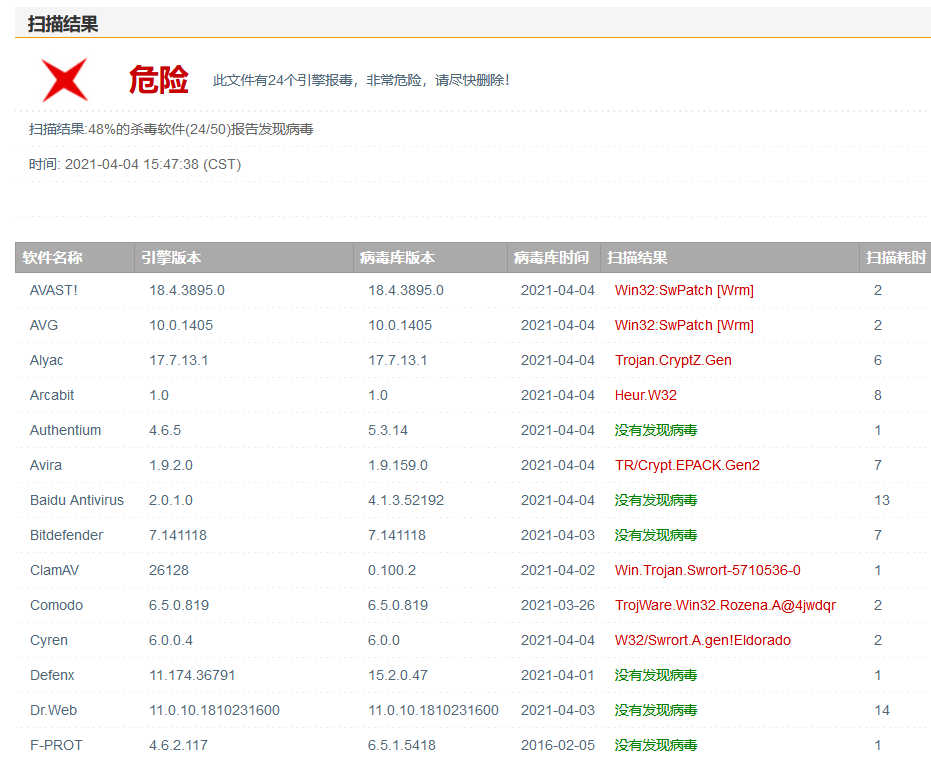This screenshot has width=931, height=758.
Task: Select the Defenx software name
Action: coord(52,675)
